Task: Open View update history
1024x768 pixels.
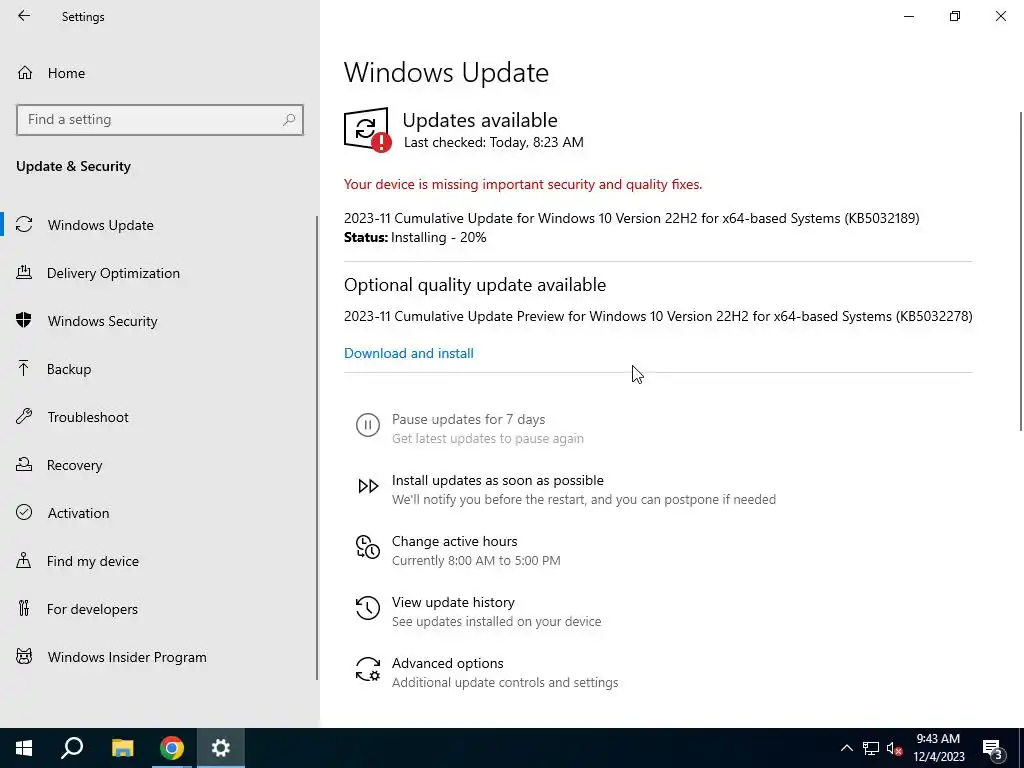Action: coord(453,602)
